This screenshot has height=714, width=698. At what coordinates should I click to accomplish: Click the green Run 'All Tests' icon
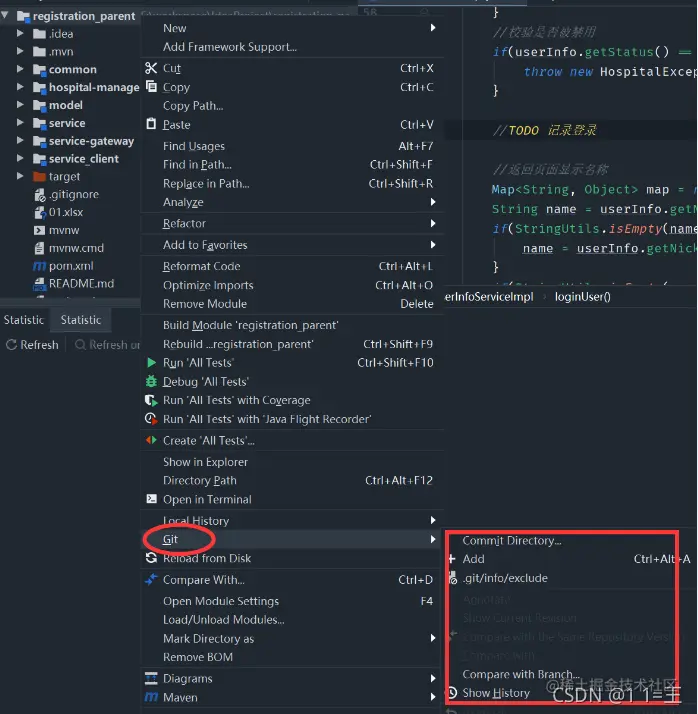point(151,362)
